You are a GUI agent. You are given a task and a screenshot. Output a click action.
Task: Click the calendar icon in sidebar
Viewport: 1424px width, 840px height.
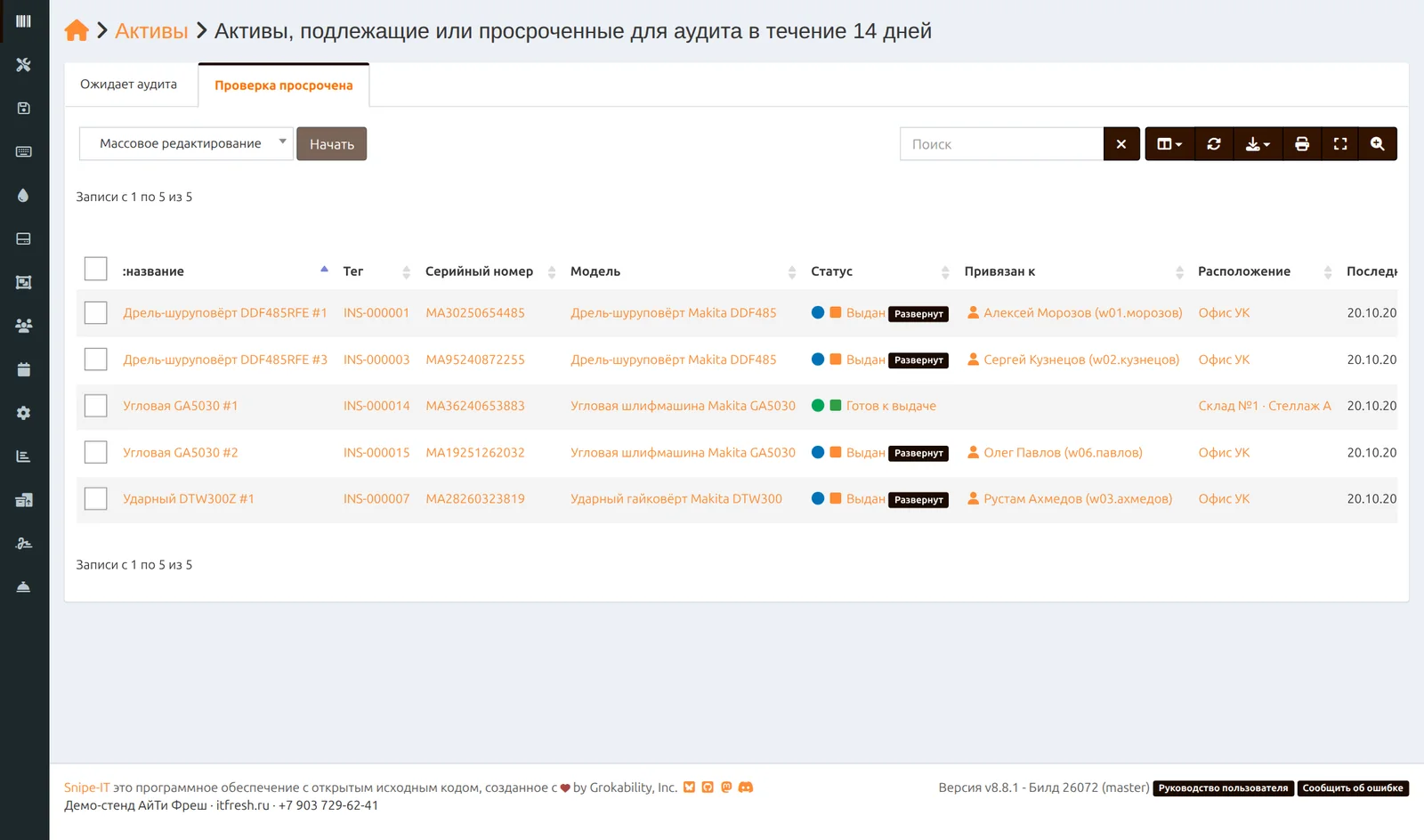tap(24, 369)
